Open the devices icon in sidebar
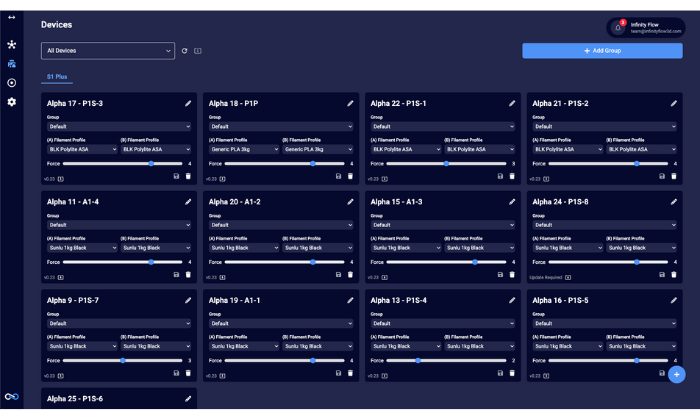The width and height of the screenshot is (700, 420). 12,64
